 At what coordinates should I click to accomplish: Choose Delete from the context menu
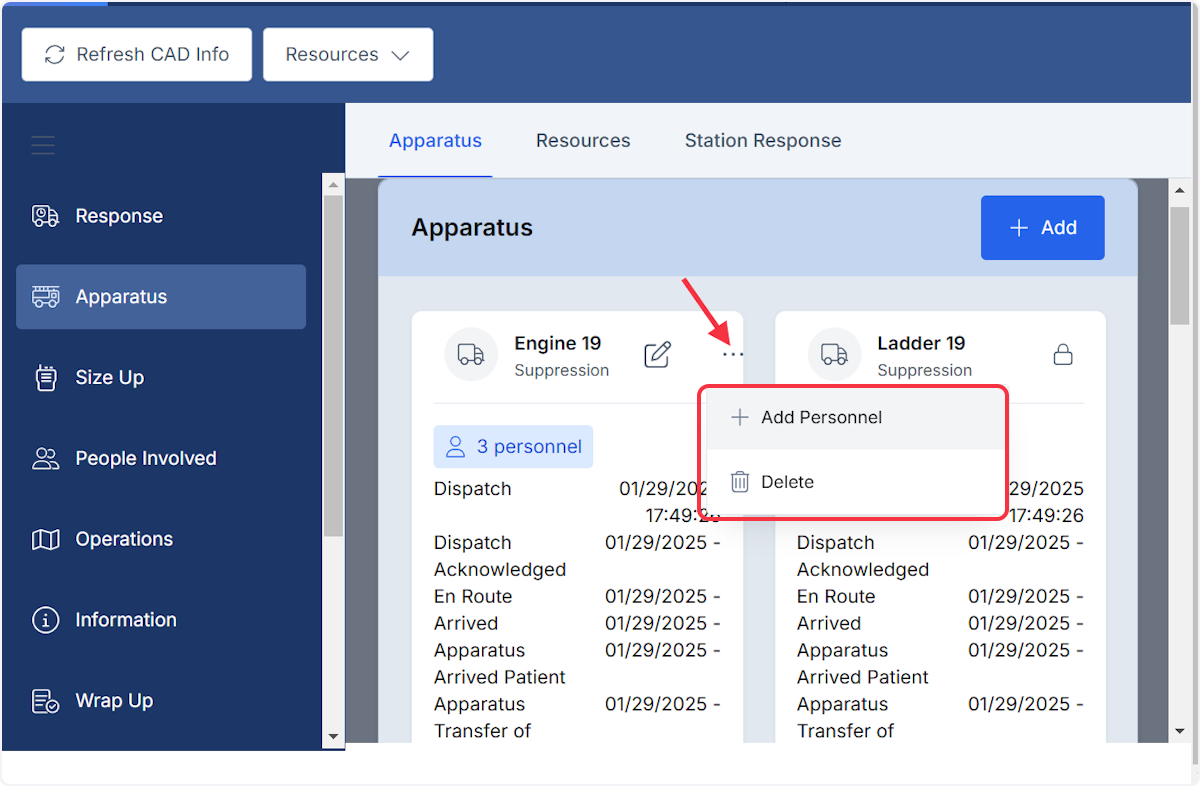point(855,482)
